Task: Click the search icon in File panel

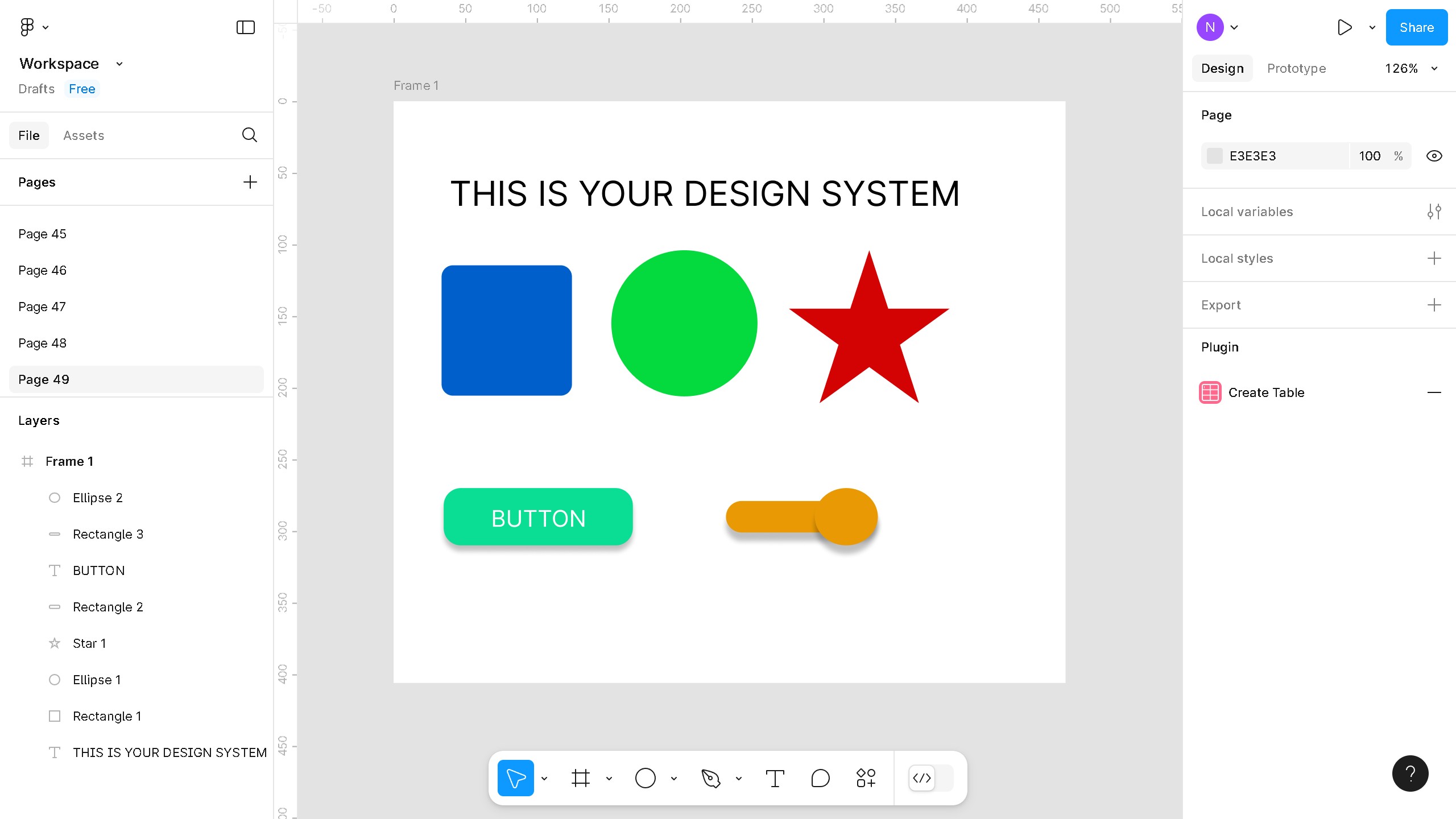Action: 249,135
